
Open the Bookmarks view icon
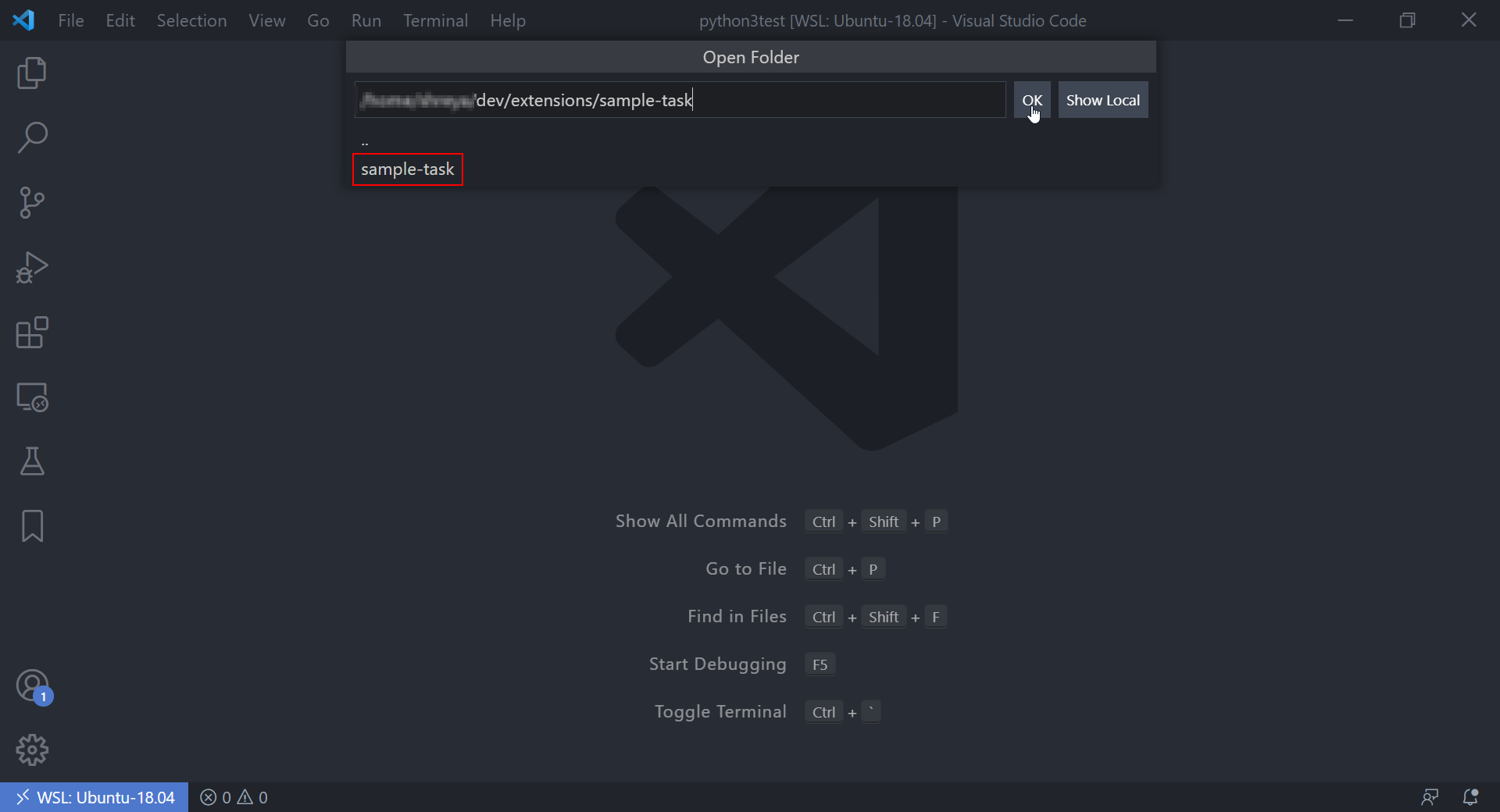coord(32,526)
